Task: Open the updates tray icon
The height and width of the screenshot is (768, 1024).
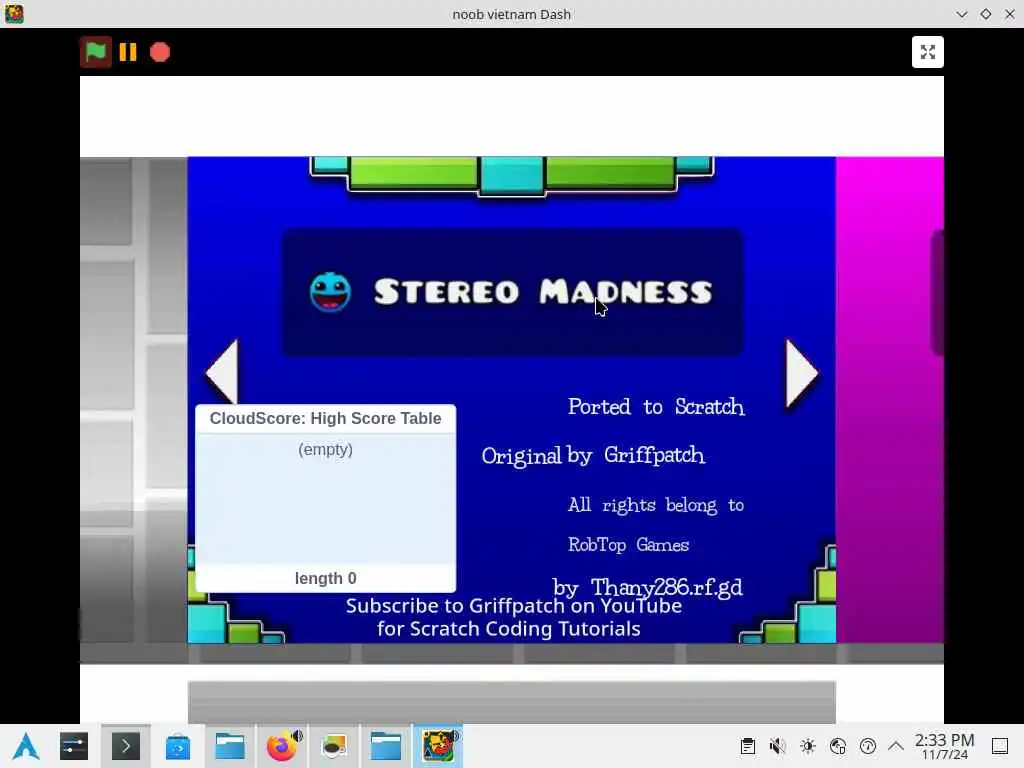Action: [x=867, y=746]
